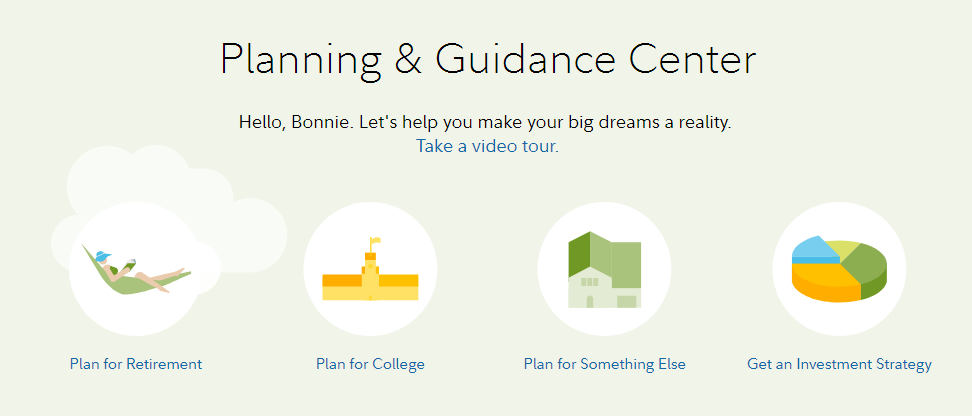Go to Plan for Something Else
Image resolution: width=972 pixels, height=416 pixels.
pyautogui.click(x=604, y=364)
